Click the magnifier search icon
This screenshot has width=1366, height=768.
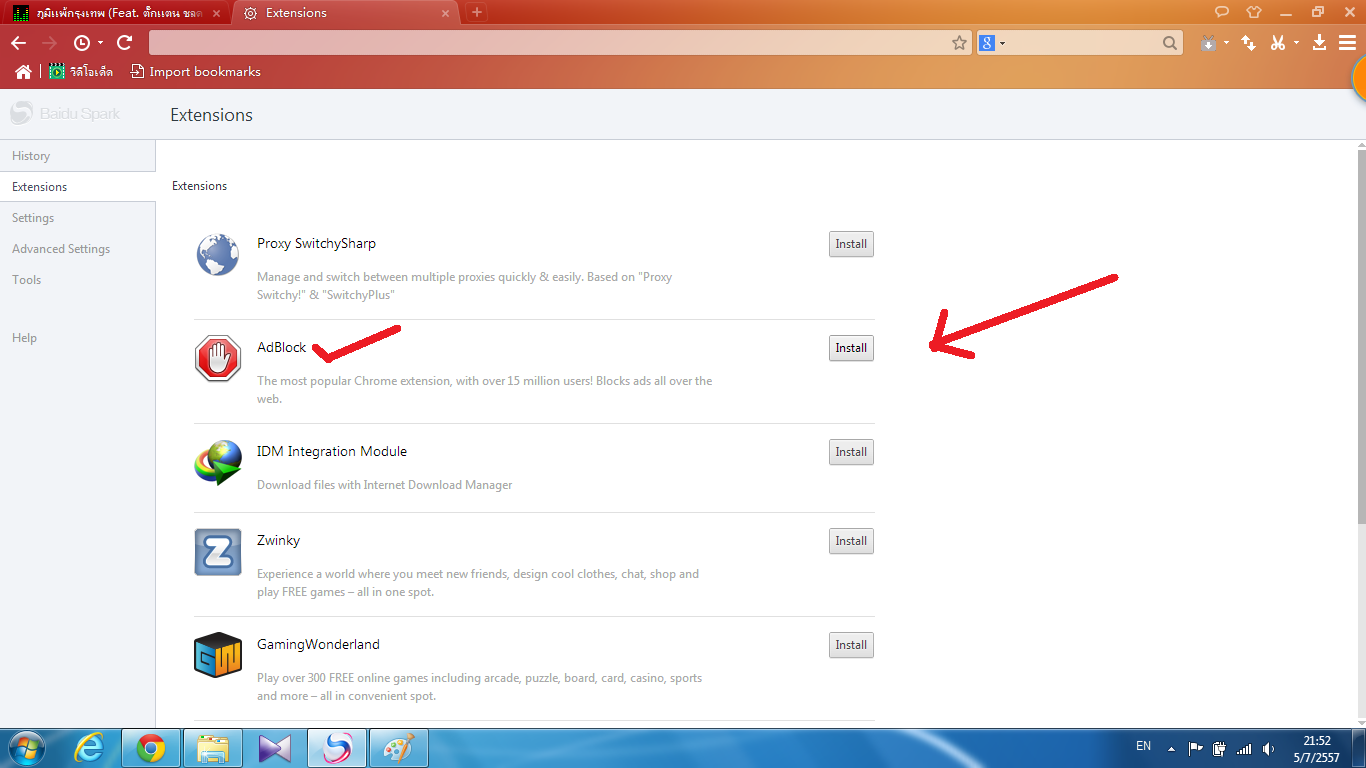pyautogui.click(x=1170, y=43)
